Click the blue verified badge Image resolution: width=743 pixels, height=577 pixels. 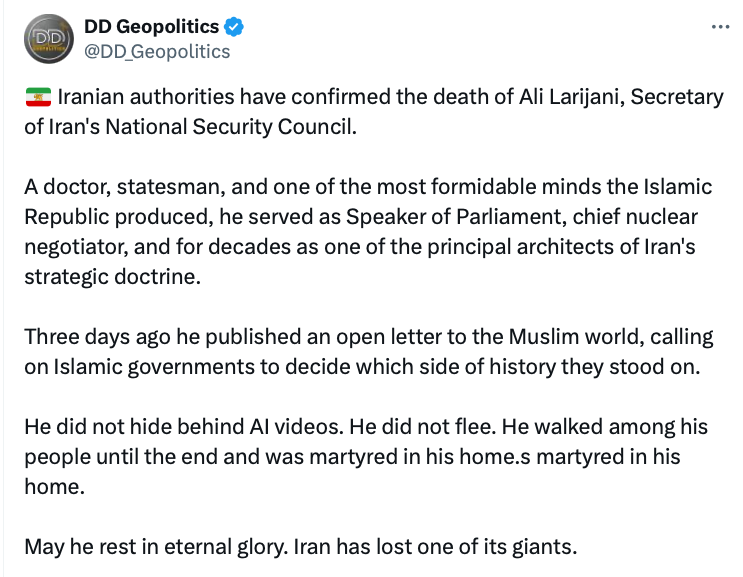coord(235,27)
